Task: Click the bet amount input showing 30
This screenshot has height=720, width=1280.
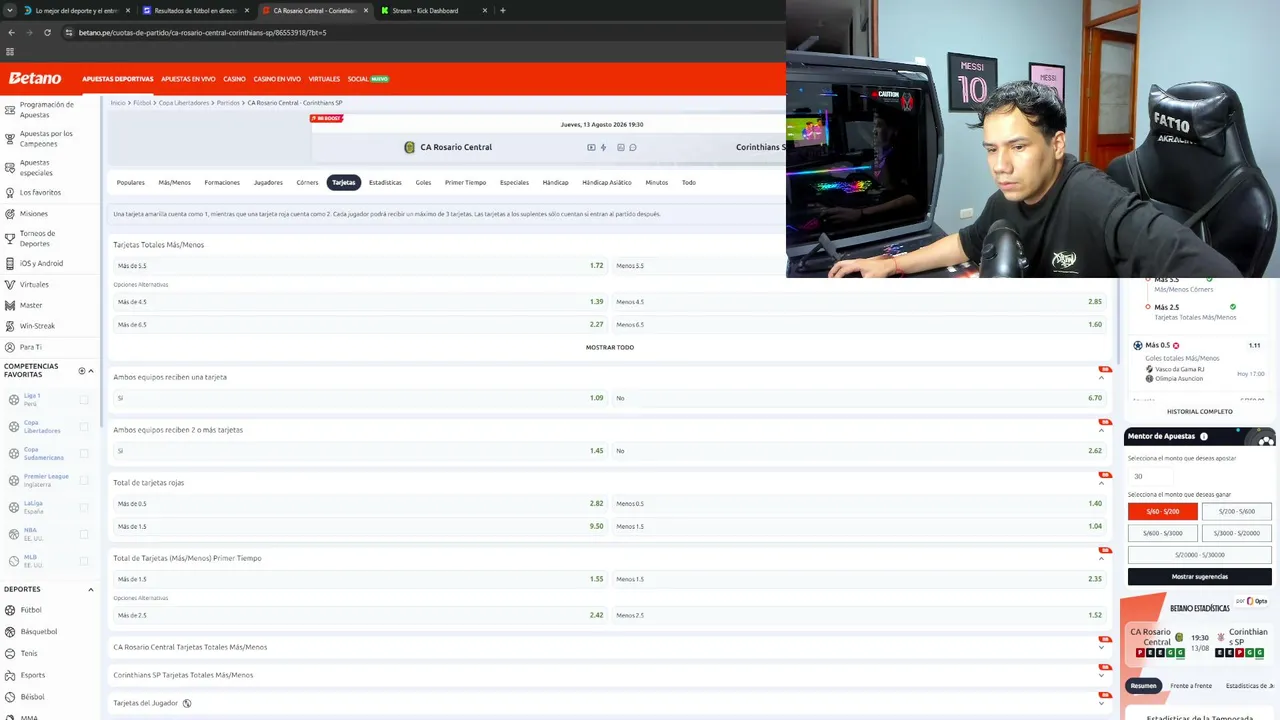Action: [1150, 476]
